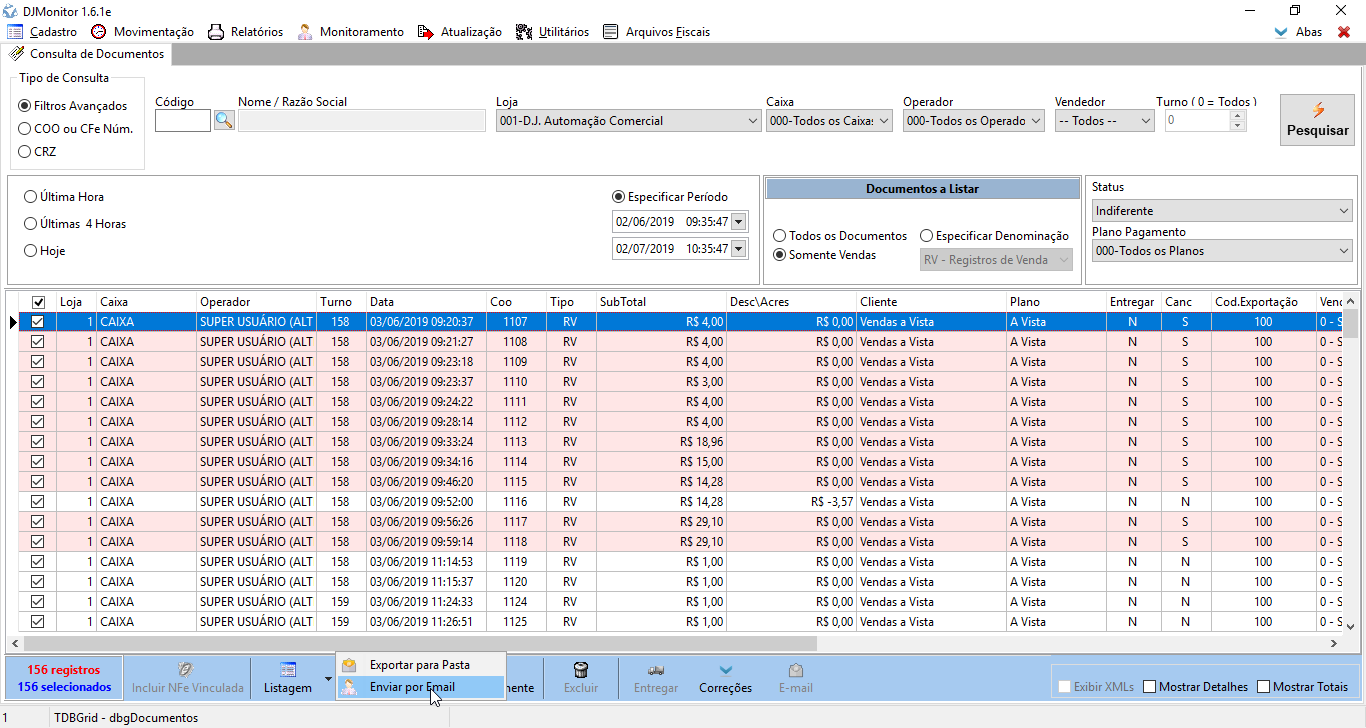
Task: Click the grid's horizontal scrollbar right arrow
Action: [x=1333, y=644]
